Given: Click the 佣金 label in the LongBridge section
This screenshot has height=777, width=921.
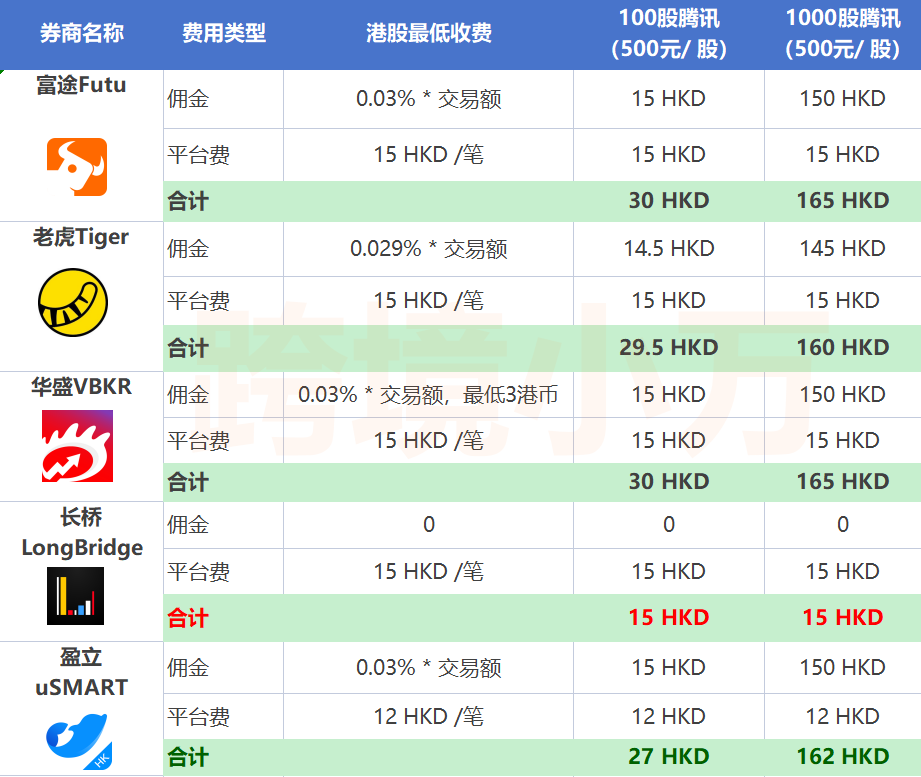Looking at the screenshot, I should 188,525.
